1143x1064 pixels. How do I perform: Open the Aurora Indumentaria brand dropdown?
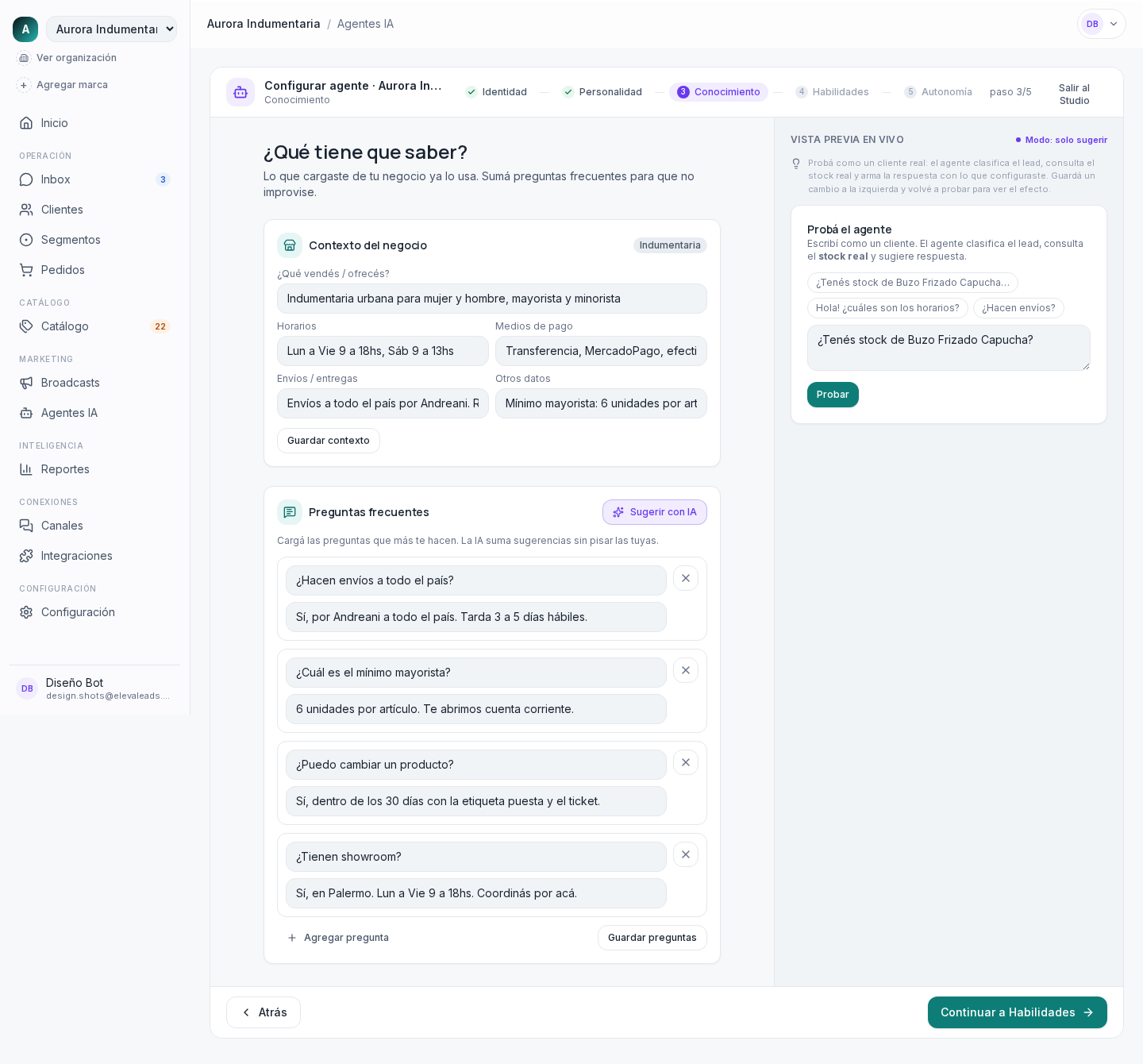111,29
